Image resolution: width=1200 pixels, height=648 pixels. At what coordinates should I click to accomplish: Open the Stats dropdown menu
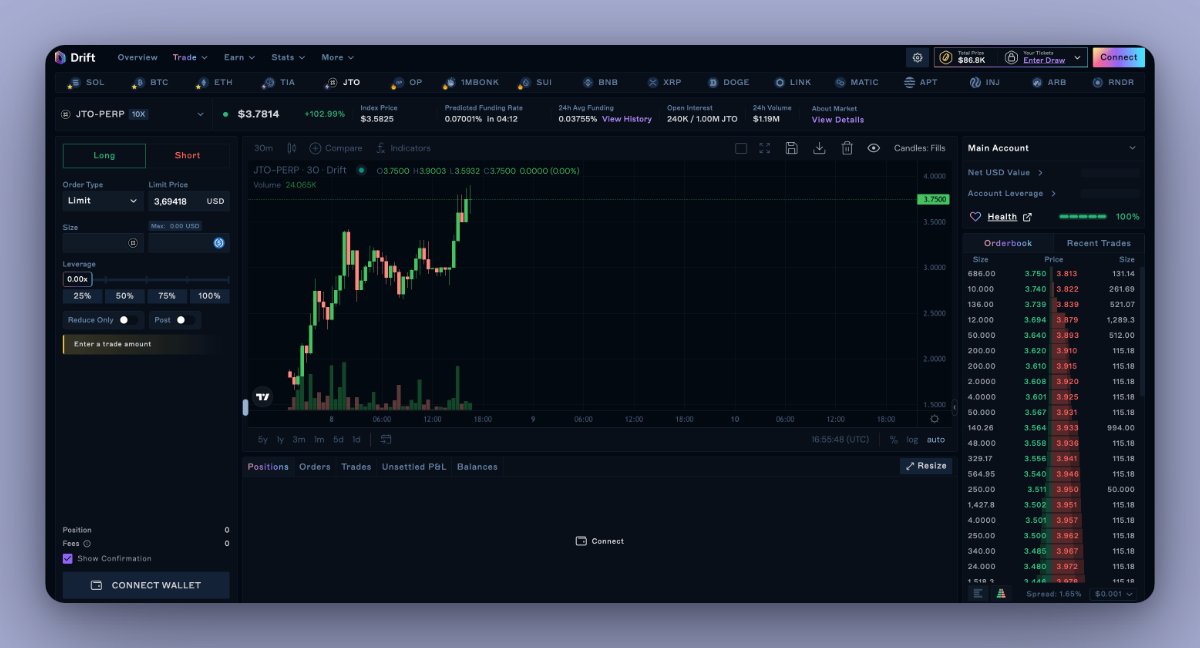click(x=288, y=57)
